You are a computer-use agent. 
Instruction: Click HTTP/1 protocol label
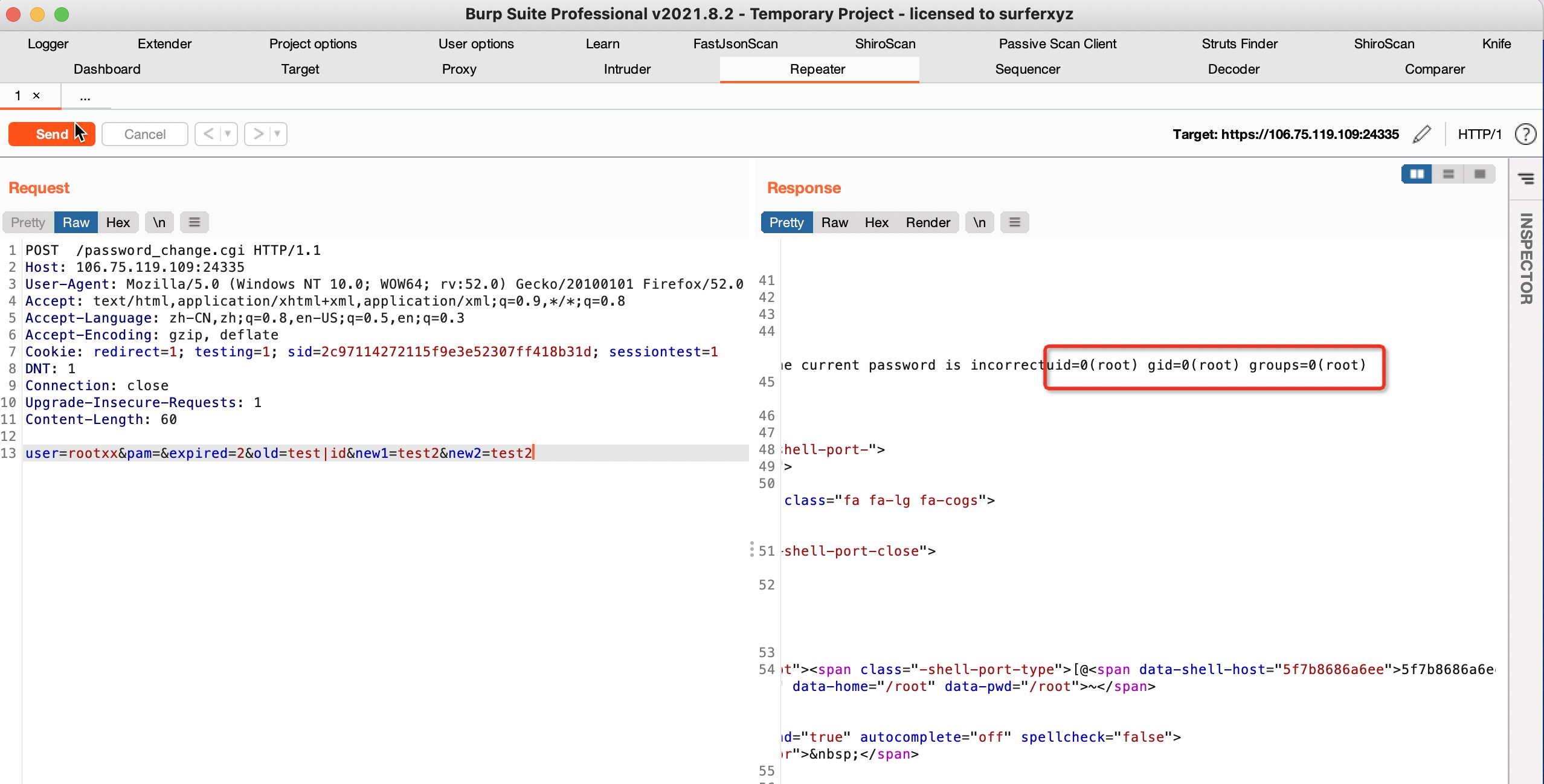click(1480, 134)
